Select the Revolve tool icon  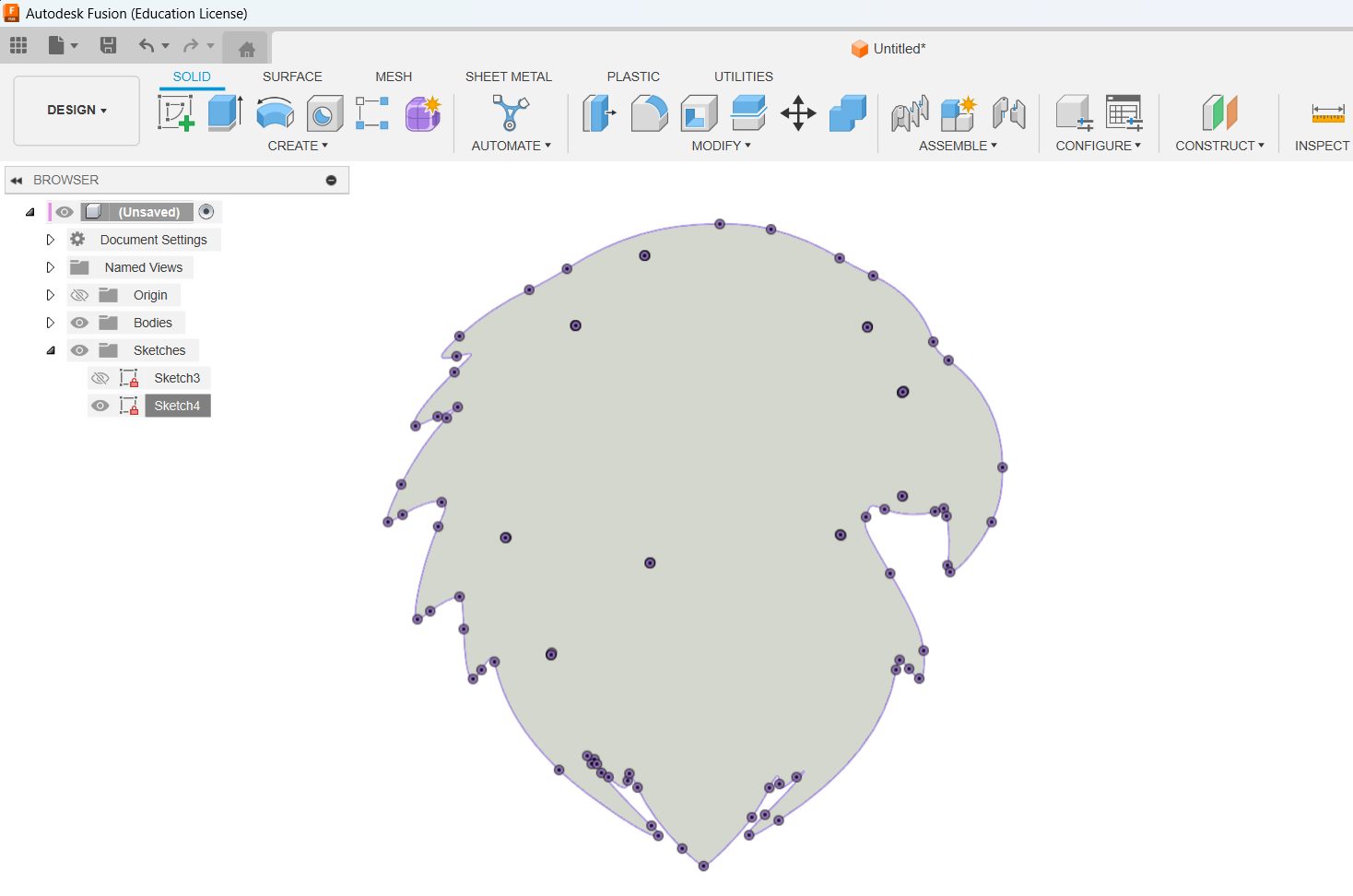(x=275, y=113)
